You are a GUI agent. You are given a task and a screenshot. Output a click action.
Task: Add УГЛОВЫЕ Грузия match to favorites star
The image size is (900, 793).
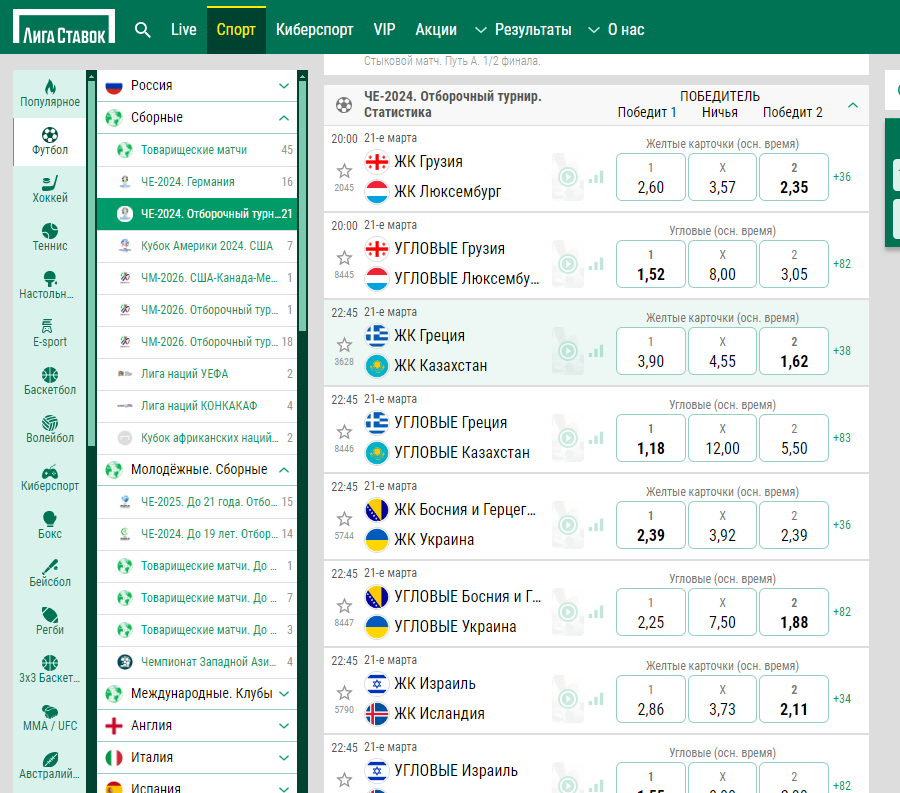click(344, 258)
